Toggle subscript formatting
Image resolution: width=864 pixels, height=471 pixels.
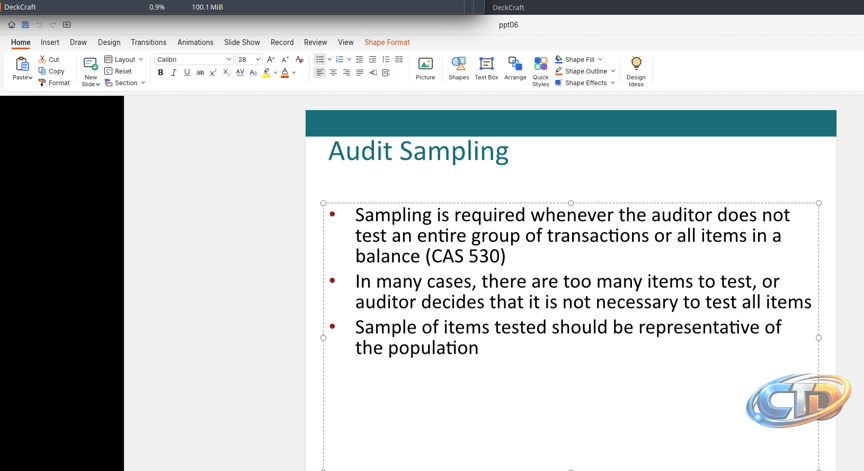click(226, 73)
